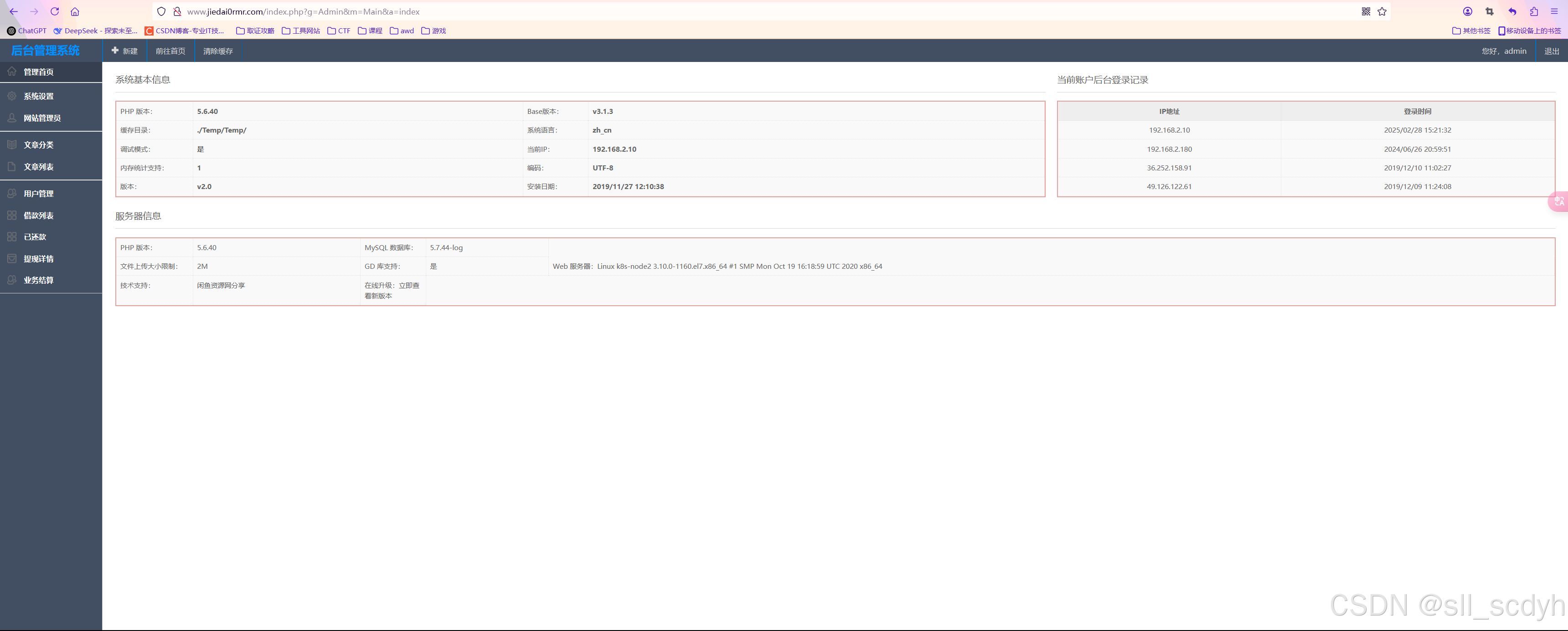This screenshot has height=631, width=1568.
Task: Open the browser account profile icon
Action: pos(1468,11)
